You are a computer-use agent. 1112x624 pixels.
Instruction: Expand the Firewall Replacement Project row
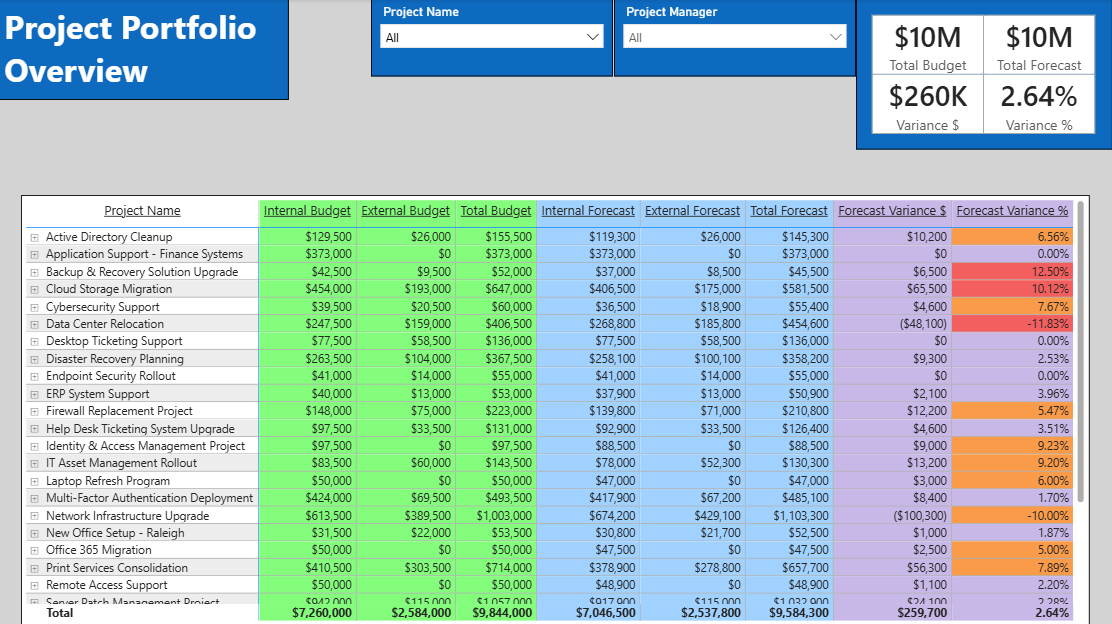34,411
